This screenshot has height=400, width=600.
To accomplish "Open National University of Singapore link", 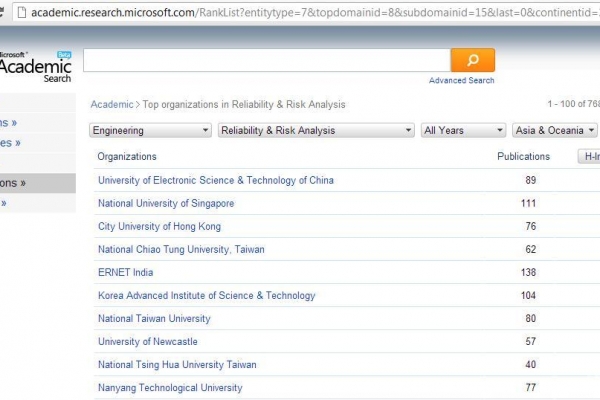I will [166, 203].
